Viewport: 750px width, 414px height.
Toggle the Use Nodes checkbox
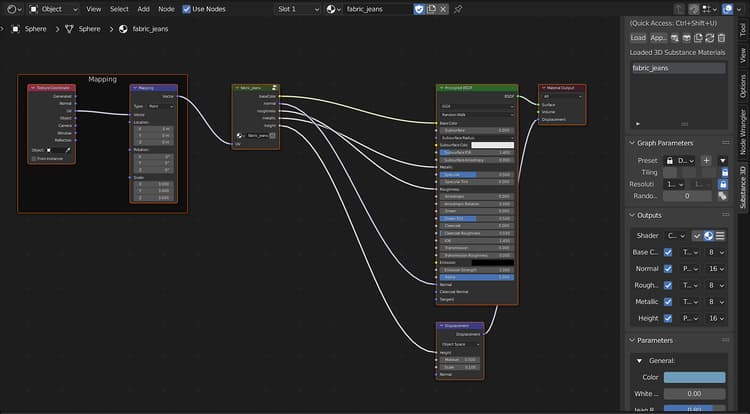[x=187, y=9]
